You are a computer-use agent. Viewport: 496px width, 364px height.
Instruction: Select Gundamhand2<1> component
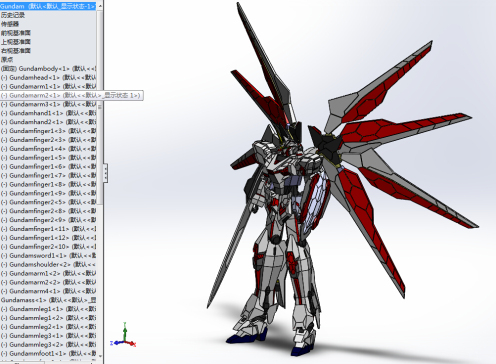48,122
